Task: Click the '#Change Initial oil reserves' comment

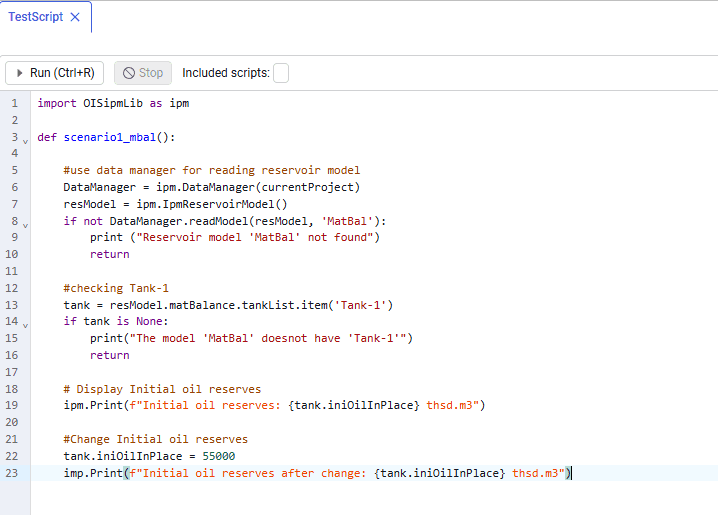Action: 156,439
